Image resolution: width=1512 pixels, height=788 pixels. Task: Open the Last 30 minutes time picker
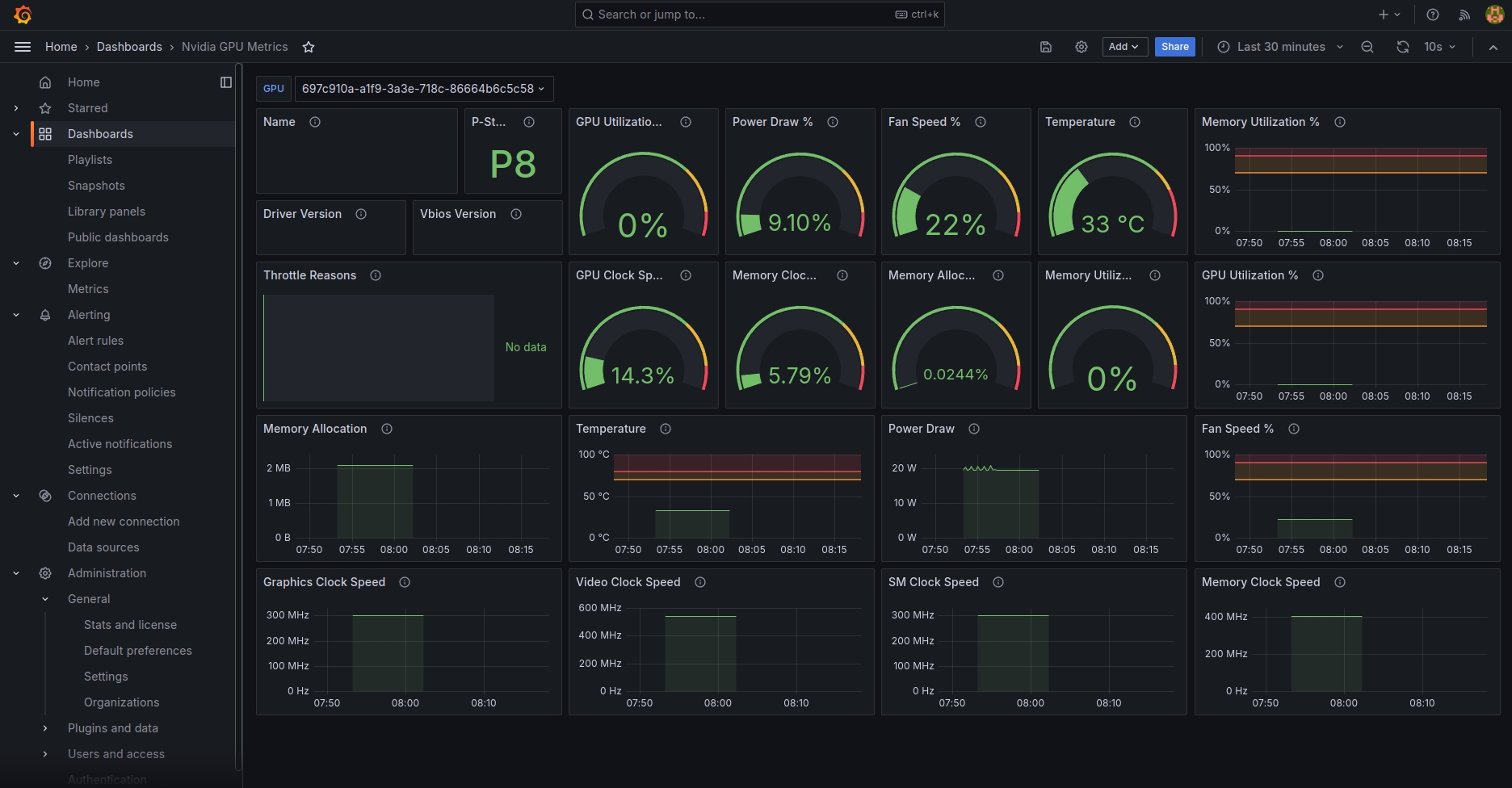pos(1279,47)
